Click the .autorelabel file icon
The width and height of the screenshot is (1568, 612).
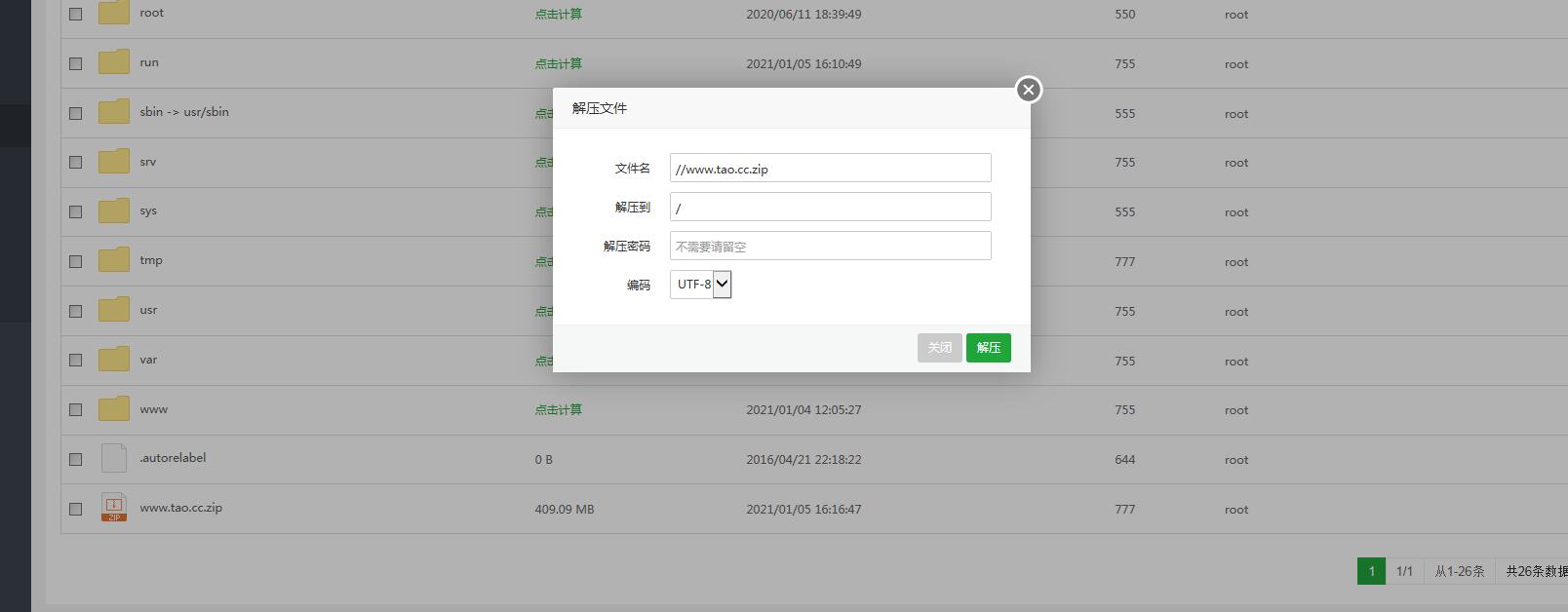point(114,458)
